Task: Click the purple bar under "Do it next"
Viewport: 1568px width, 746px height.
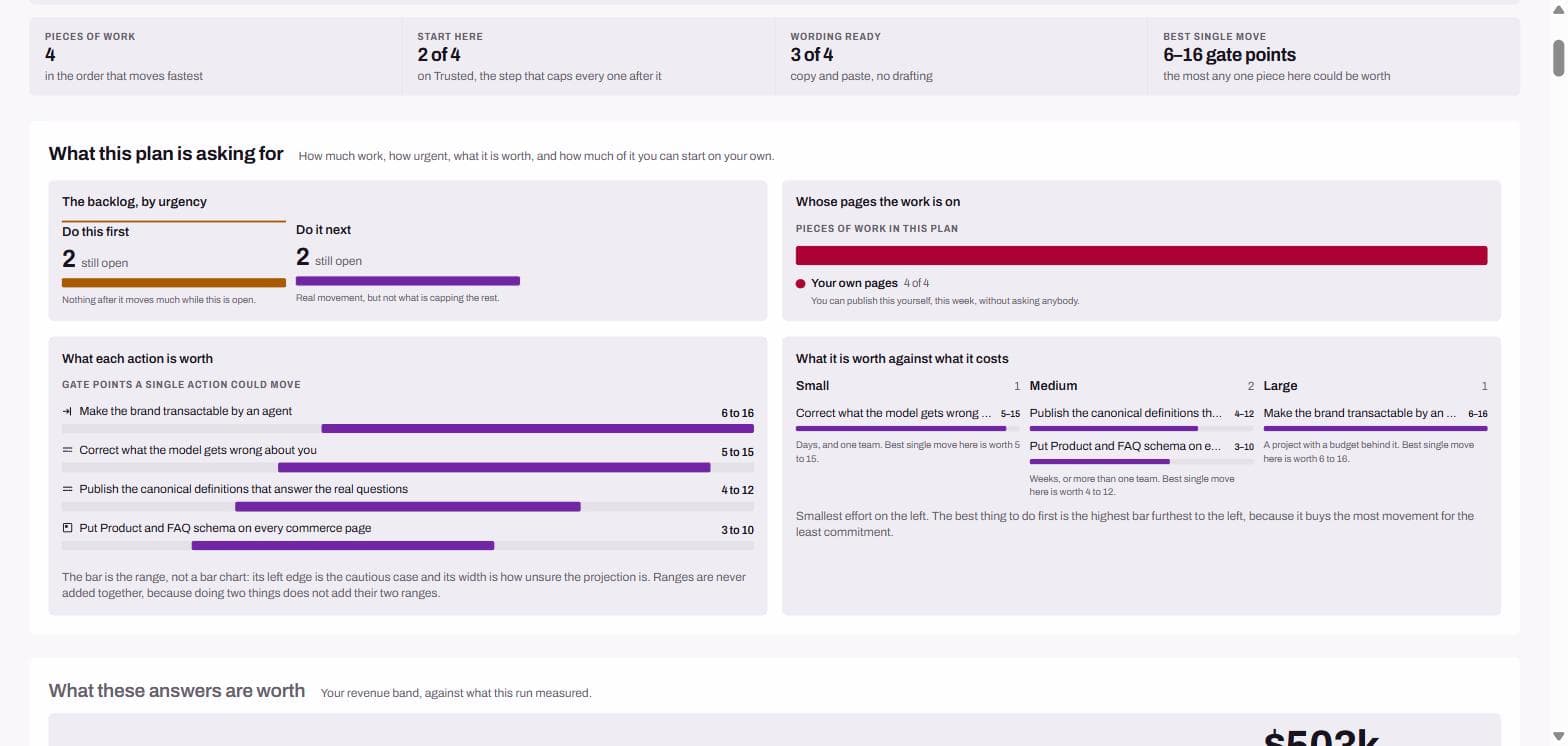Action: pos(408,281)
